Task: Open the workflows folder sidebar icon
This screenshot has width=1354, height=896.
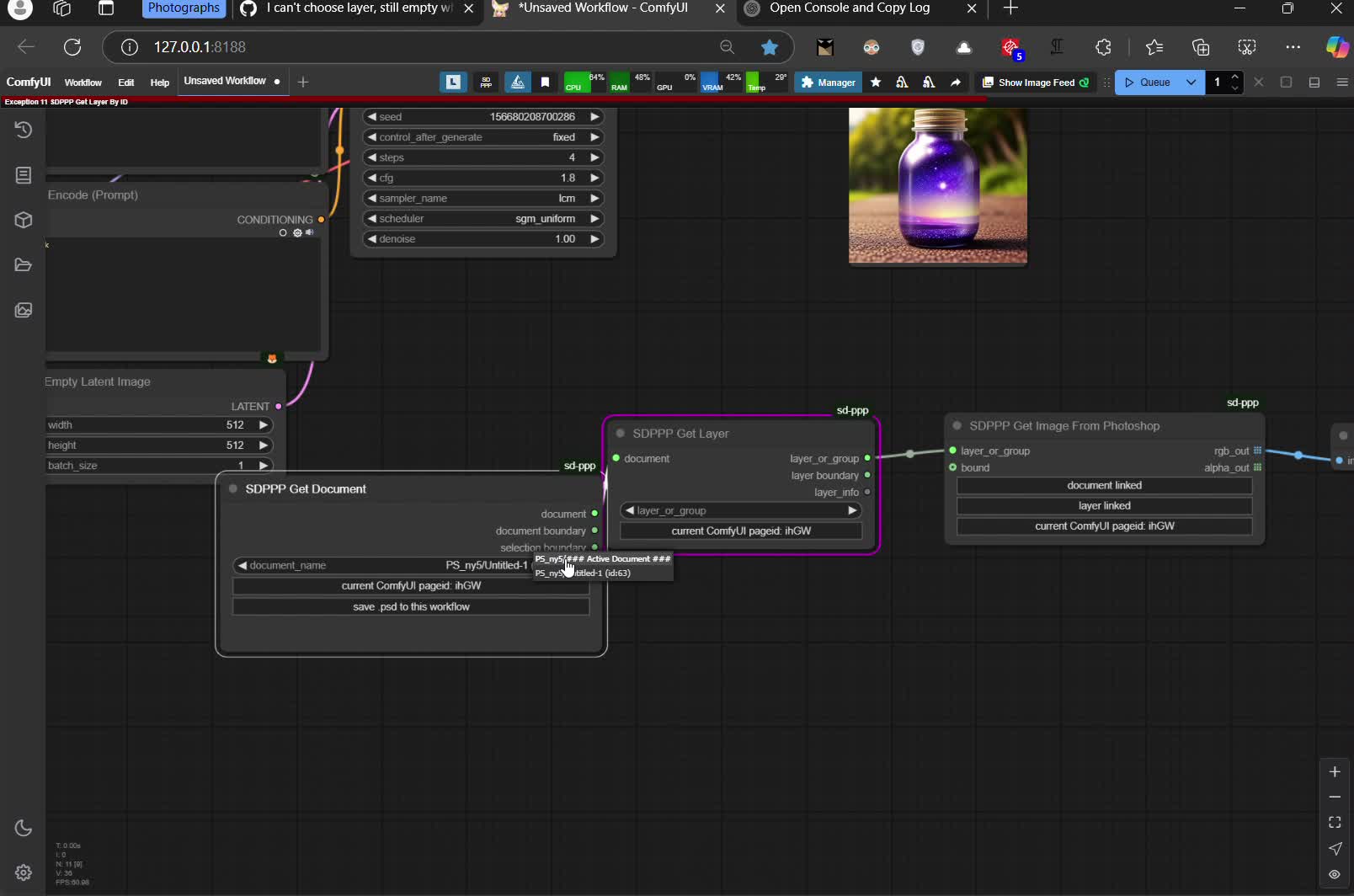Action: pyautogui.click(x=24, y=265)
